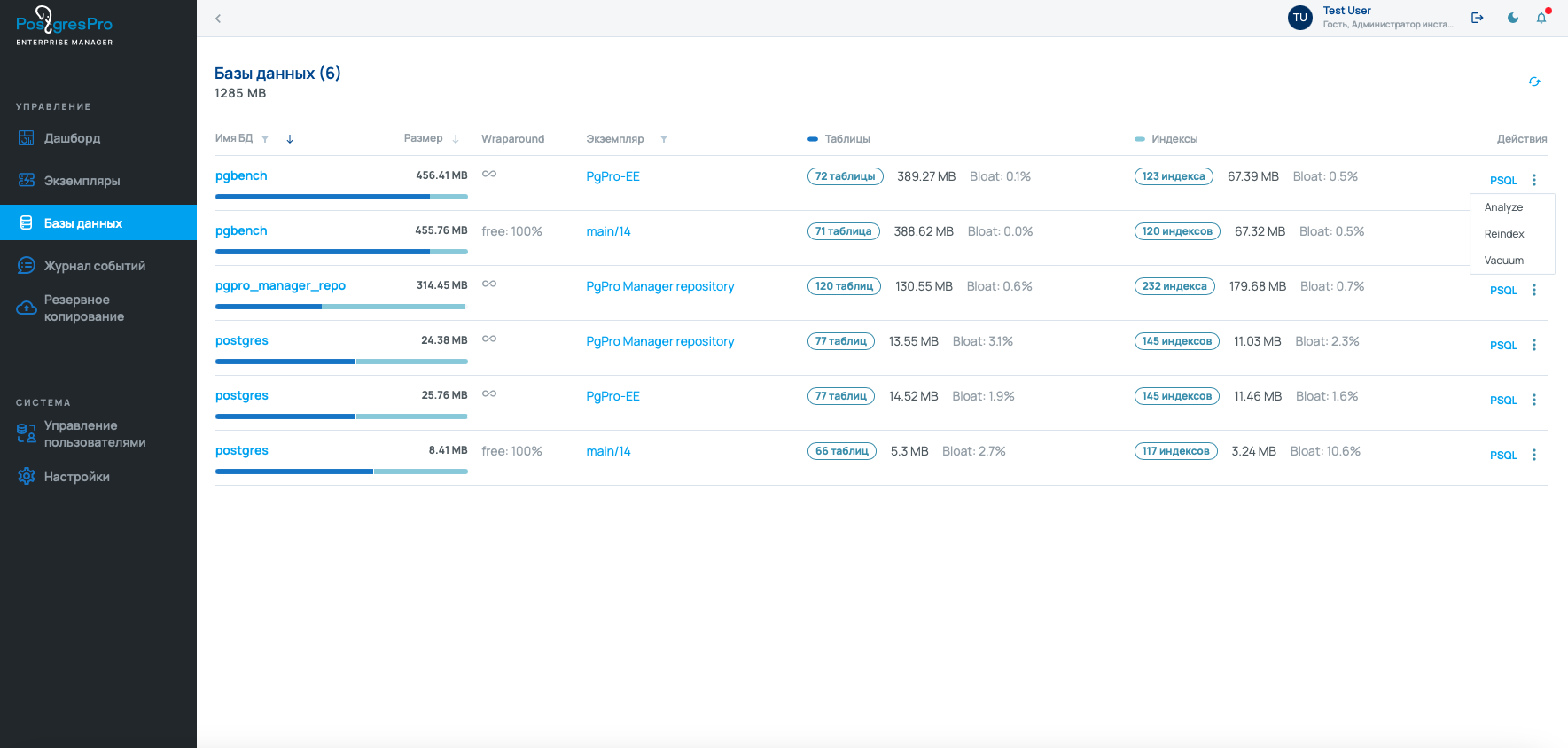Open actions menu for 24.38 MB postgres
This screenshot has height=748, width=1568.
[1534, 345]
